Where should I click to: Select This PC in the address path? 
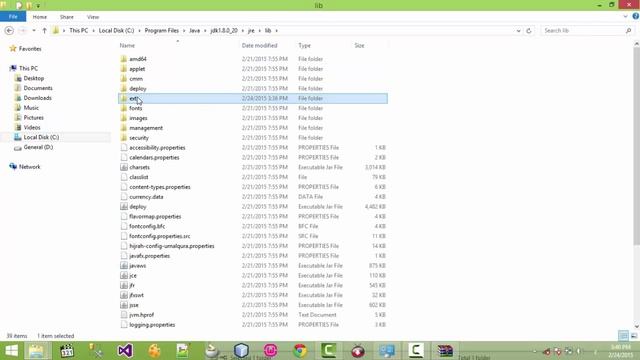click(78, 31)
